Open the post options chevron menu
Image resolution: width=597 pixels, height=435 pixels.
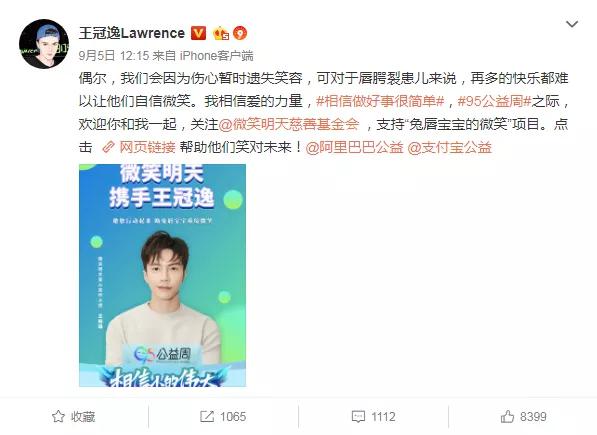tap(572, 24)
